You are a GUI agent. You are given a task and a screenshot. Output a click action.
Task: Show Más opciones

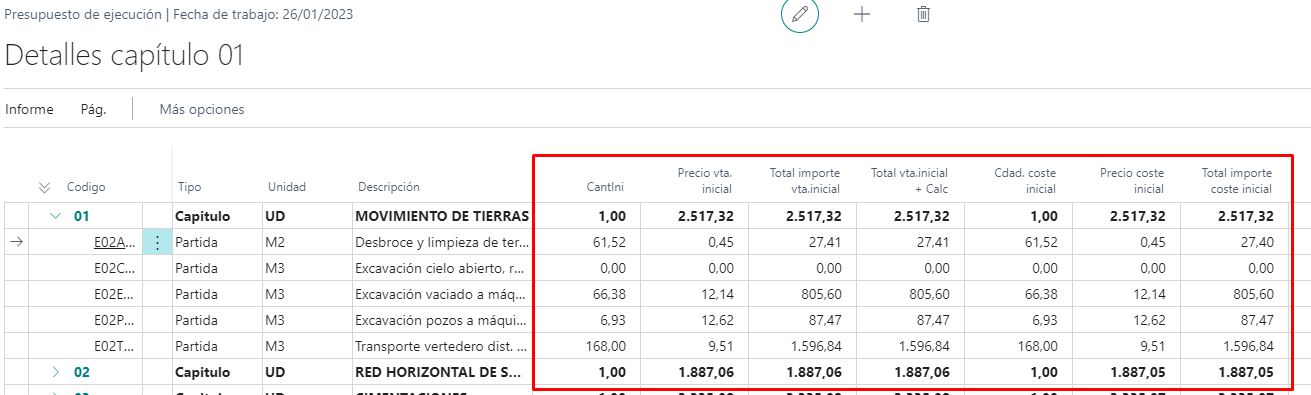click(202, 109)
